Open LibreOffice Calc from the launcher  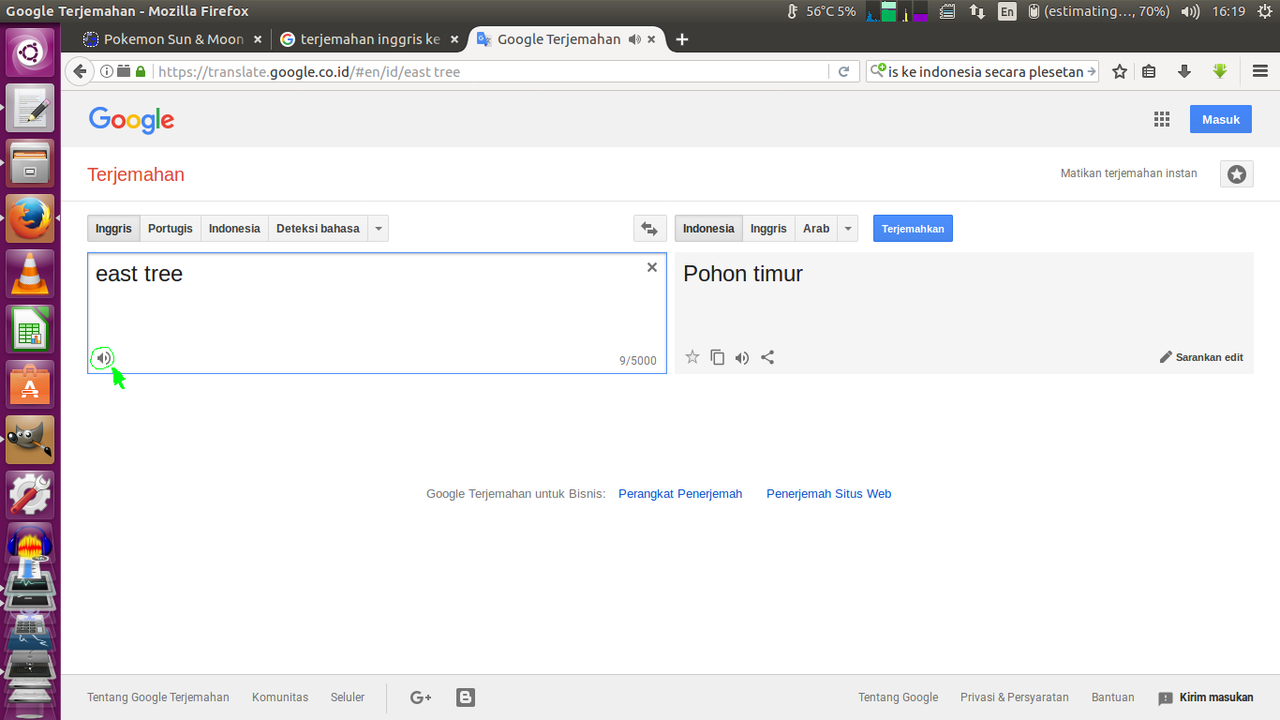pyautogui.click(x=30, y=329)
